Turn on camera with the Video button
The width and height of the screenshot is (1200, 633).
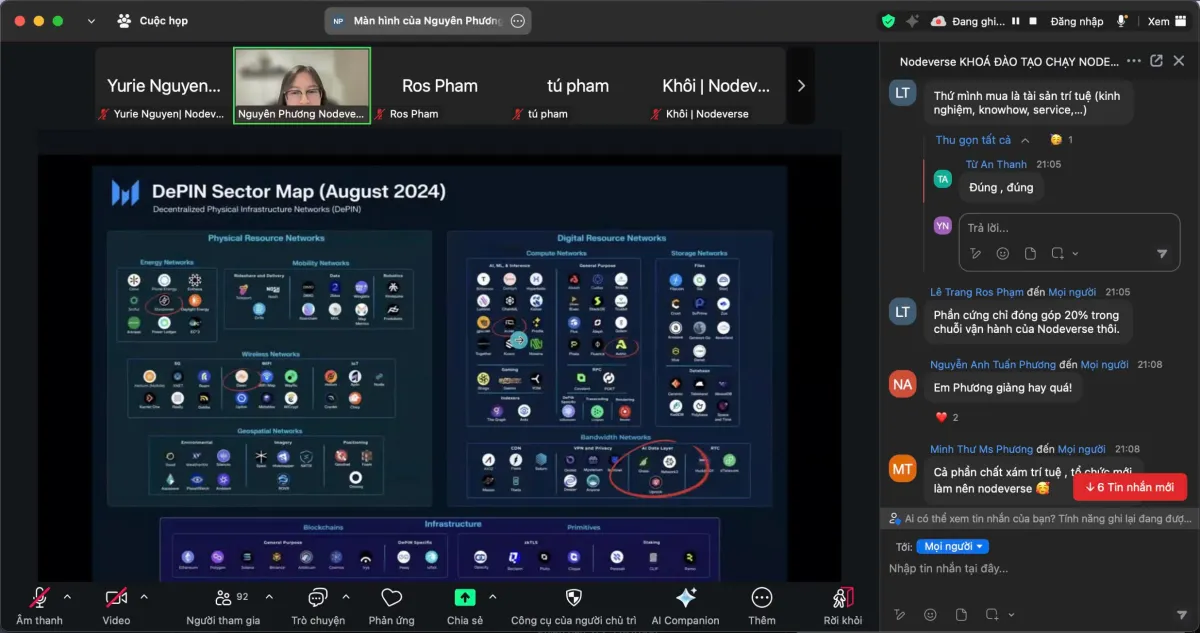click(116, 605)
